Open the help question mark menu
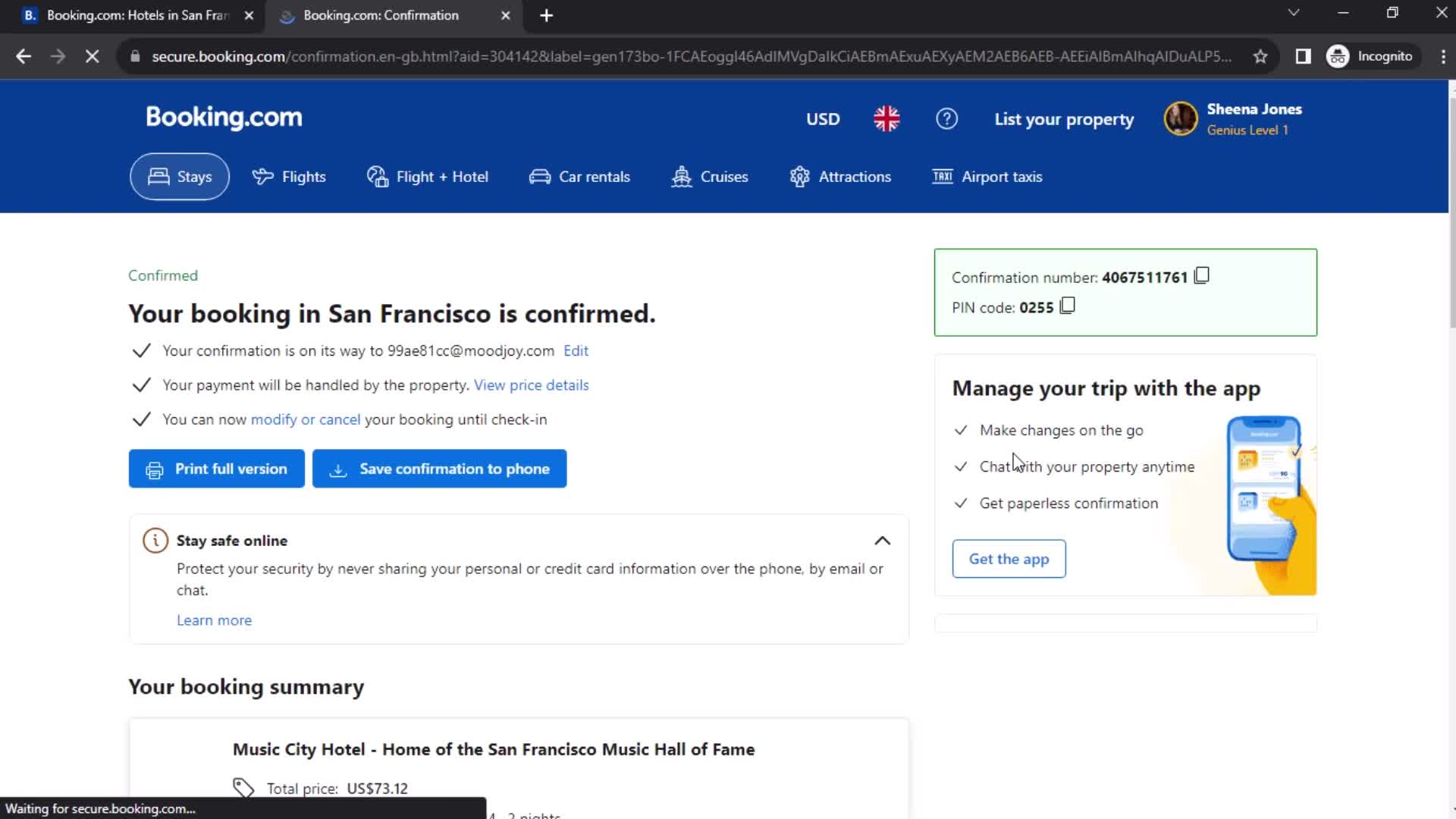Viewport: 1456px width, 819px height. click(x=946, y=118)
